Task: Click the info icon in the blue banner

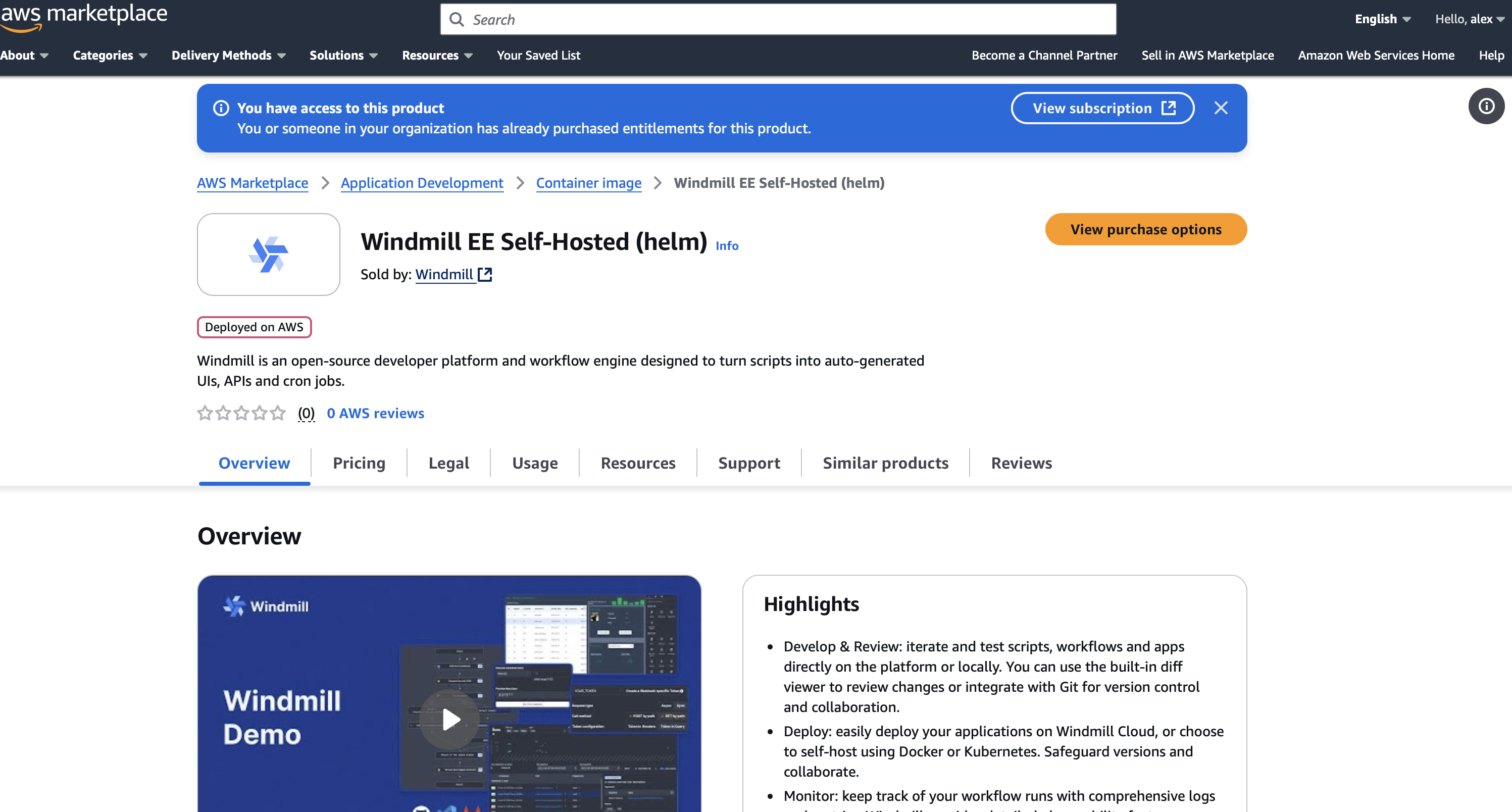Action: (220, 108)
